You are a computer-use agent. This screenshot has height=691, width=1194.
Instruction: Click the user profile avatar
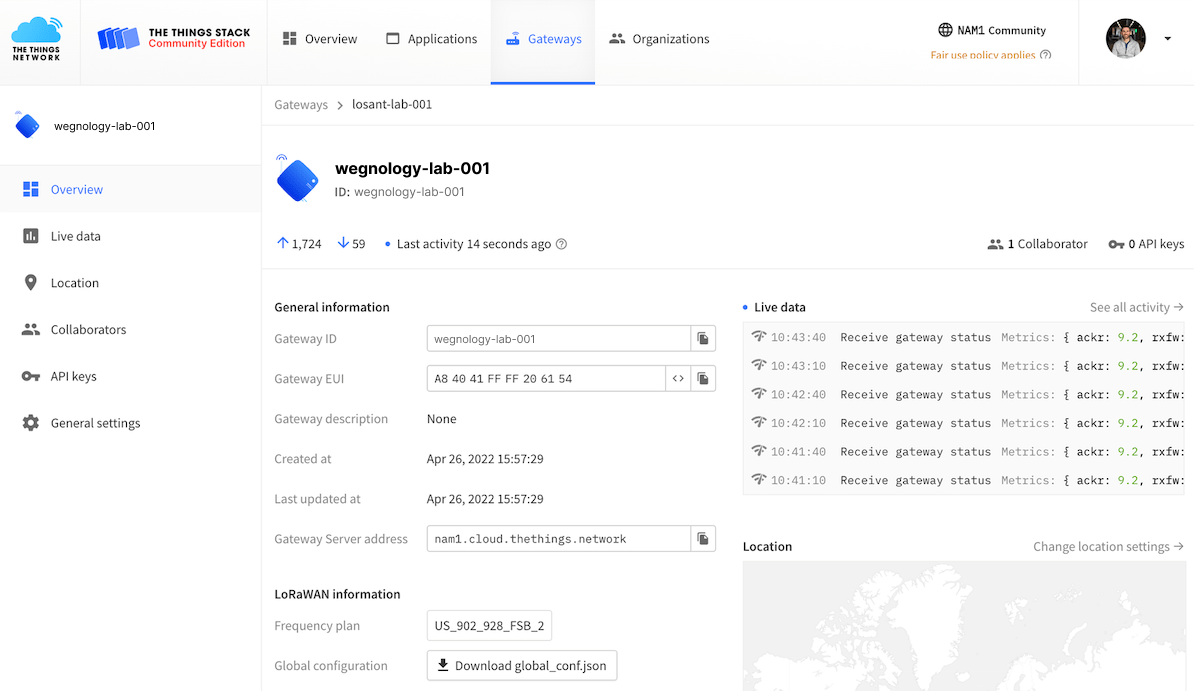[x=1125, y=38]
